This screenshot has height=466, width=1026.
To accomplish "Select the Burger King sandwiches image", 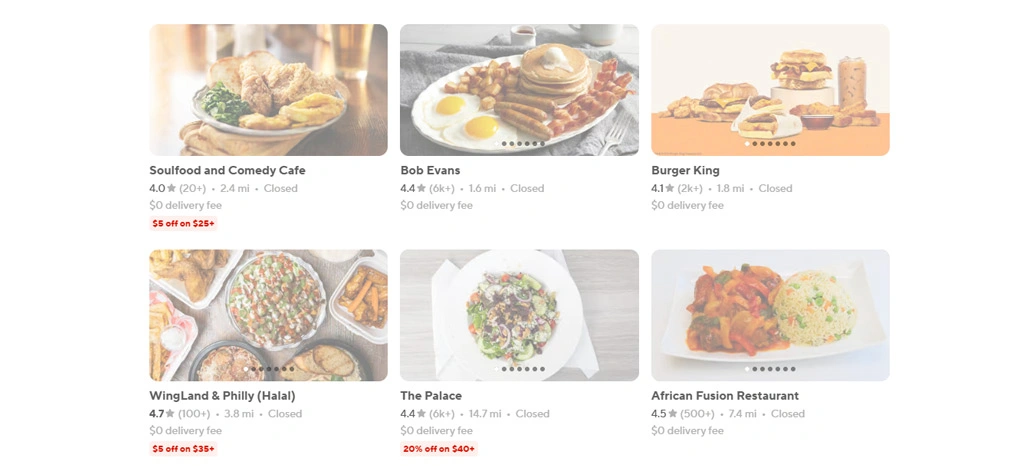I will [770, 90].
